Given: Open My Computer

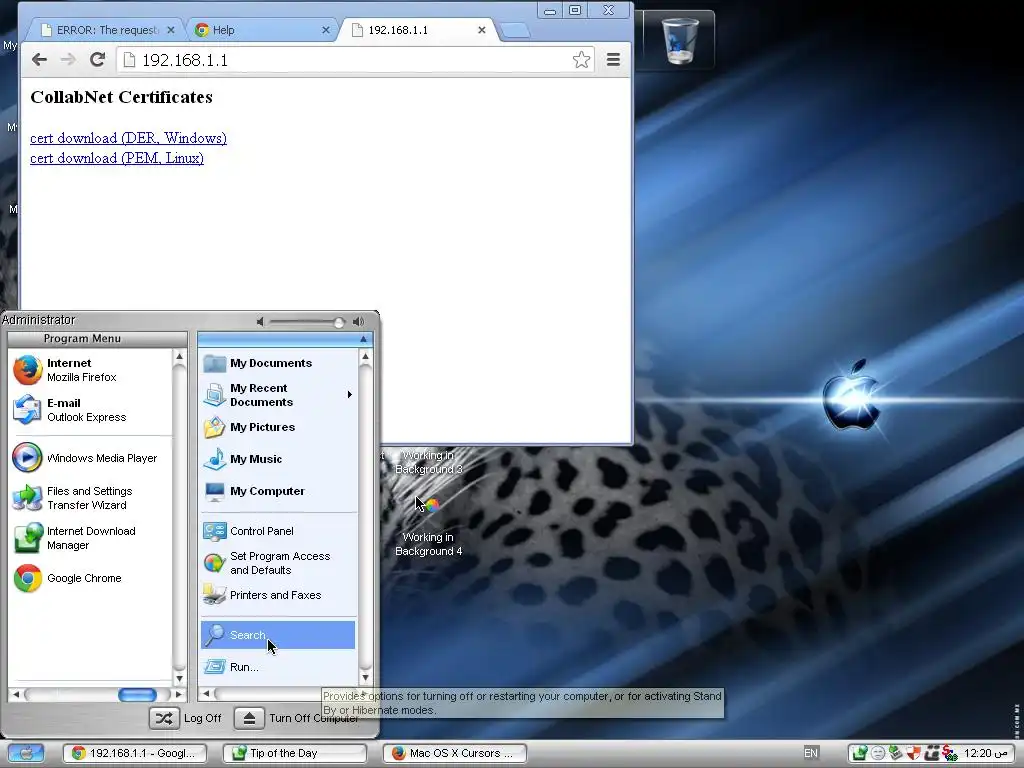Looking at the screenshot, I should (x=279, y=491).
